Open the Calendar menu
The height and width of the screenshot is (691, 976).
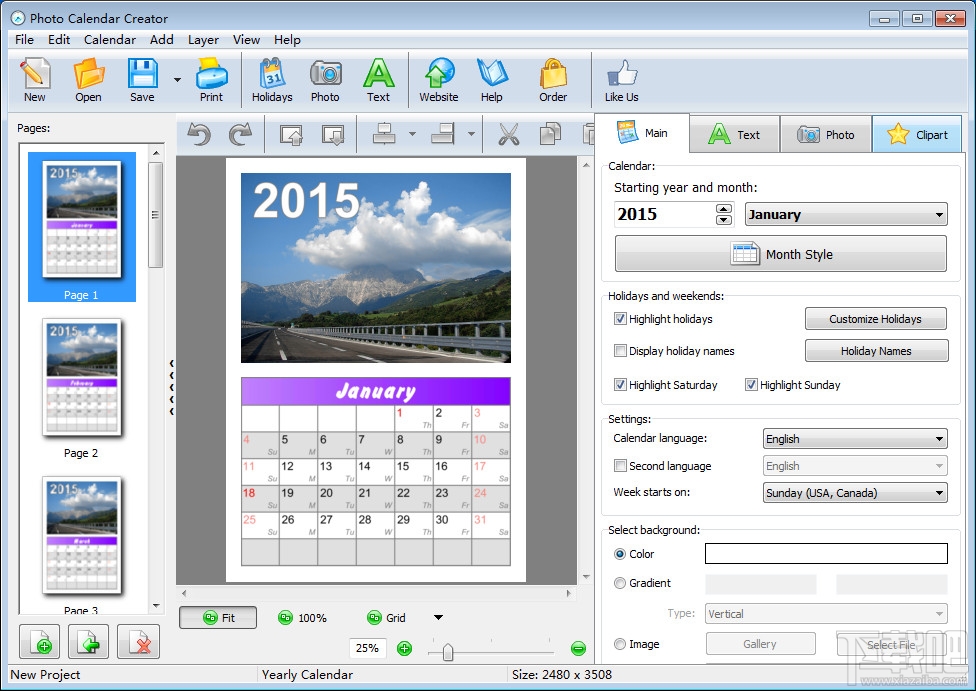click(109, 40)
